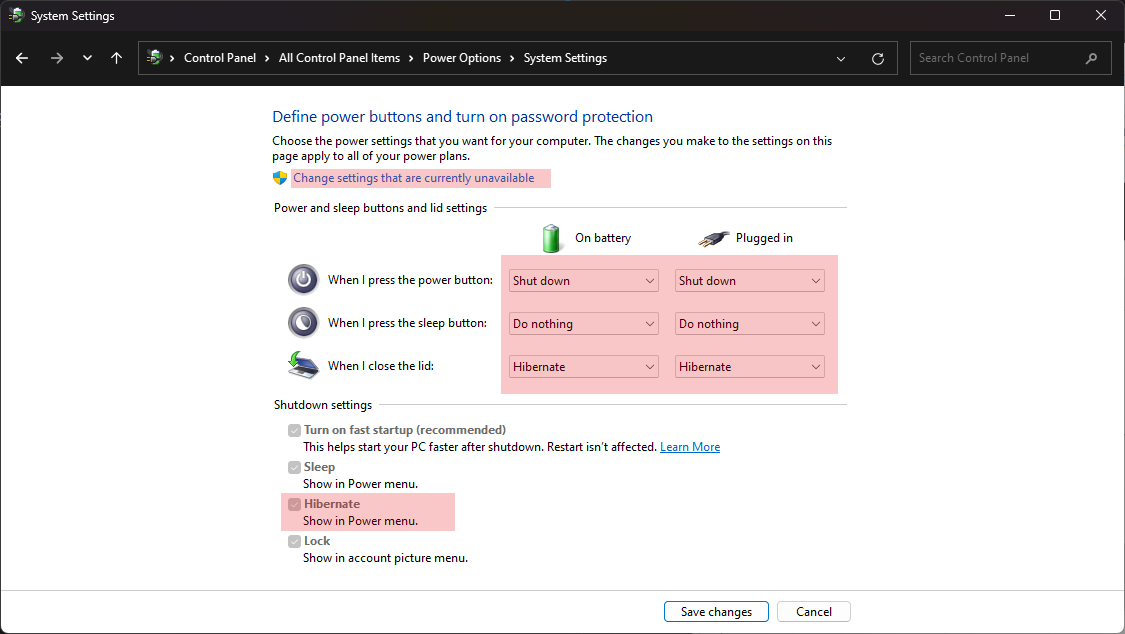Click the battery icon above On battery

tap(551, 238)
